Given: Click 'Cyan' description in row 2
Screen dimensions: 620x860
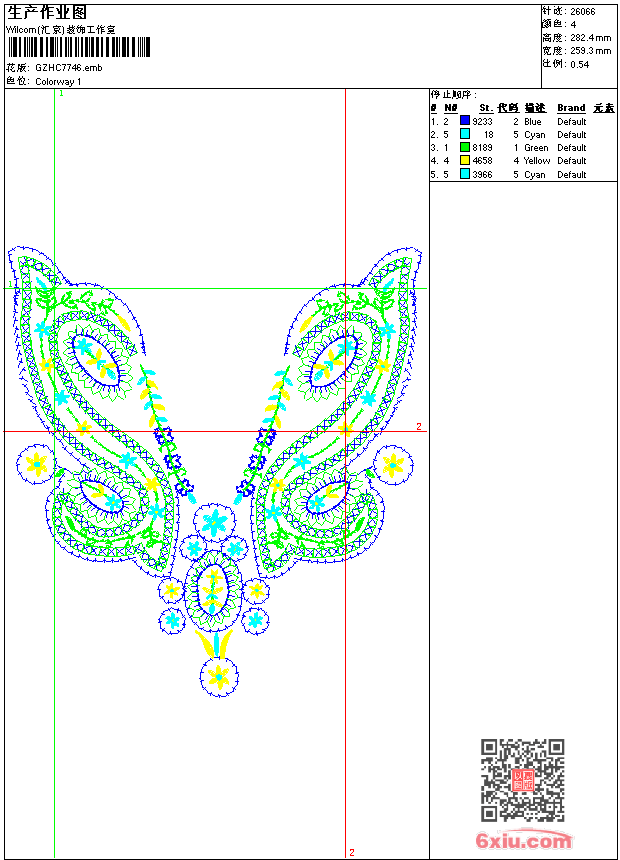Looking at the screenshot, I should [535, 135].
